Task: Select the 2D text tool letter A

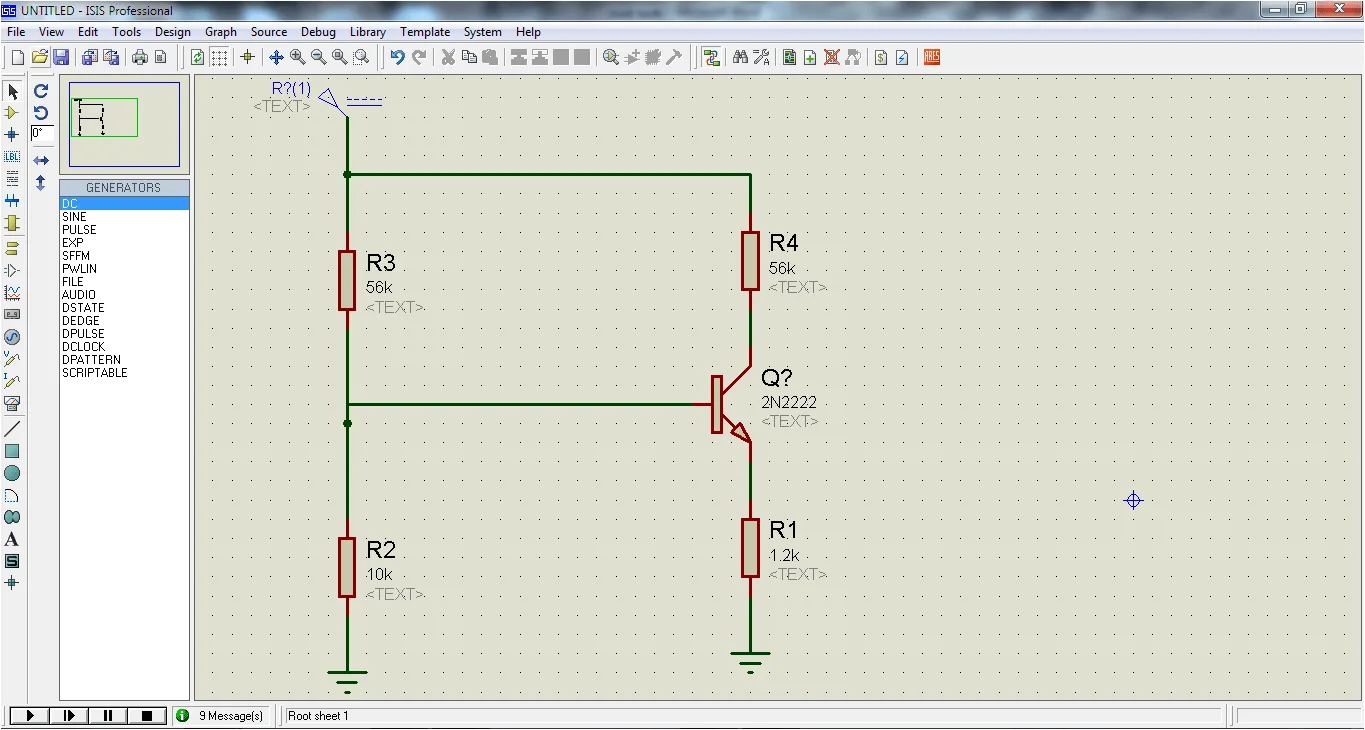Action: click(12, 539)
